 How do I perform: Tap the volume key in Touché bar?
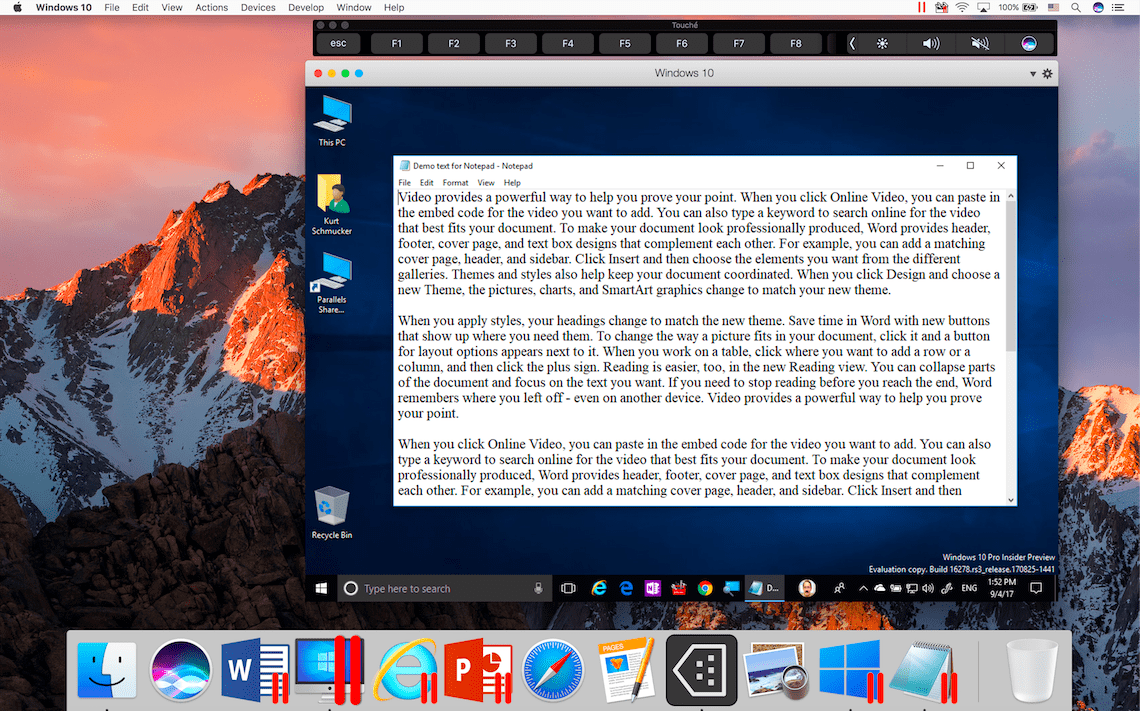(931, 44)
